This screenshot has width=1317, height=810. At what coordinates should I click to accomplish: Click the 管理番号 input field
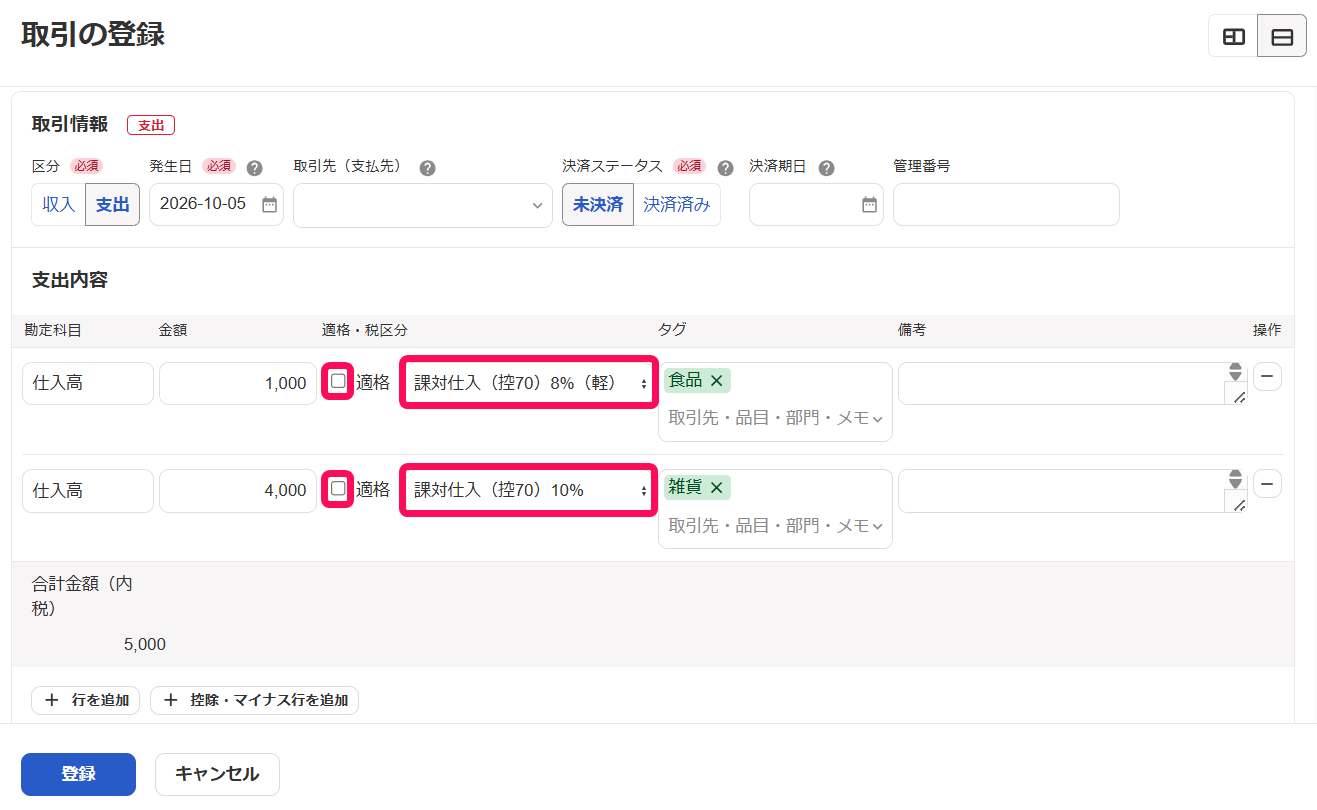1006,204
